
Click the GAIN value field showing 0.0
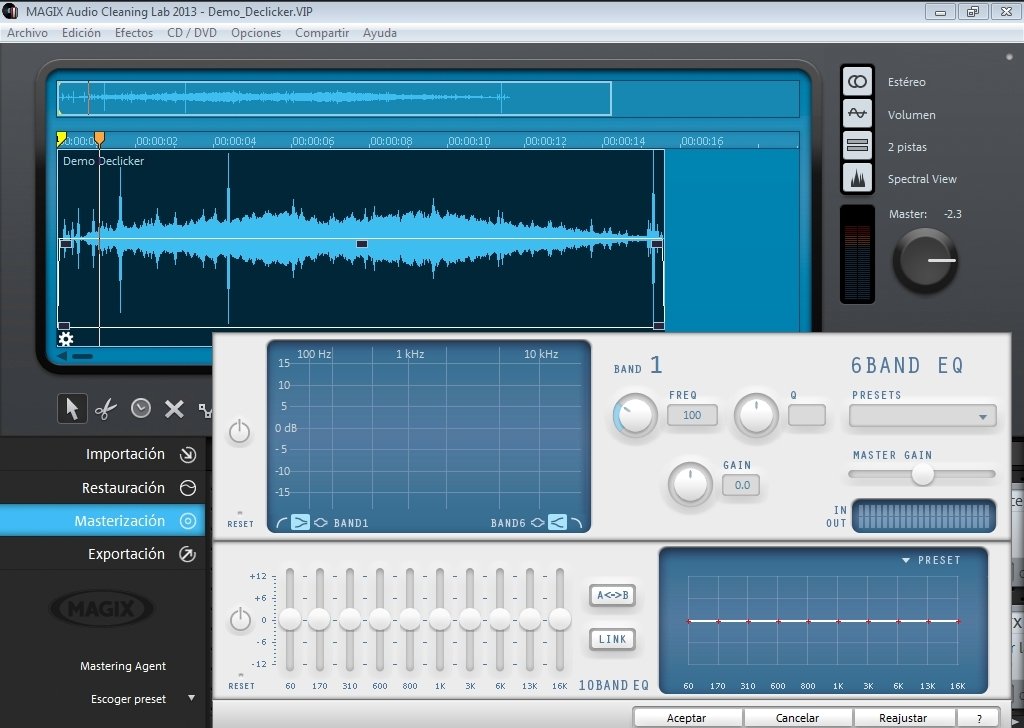coord(741,485)
